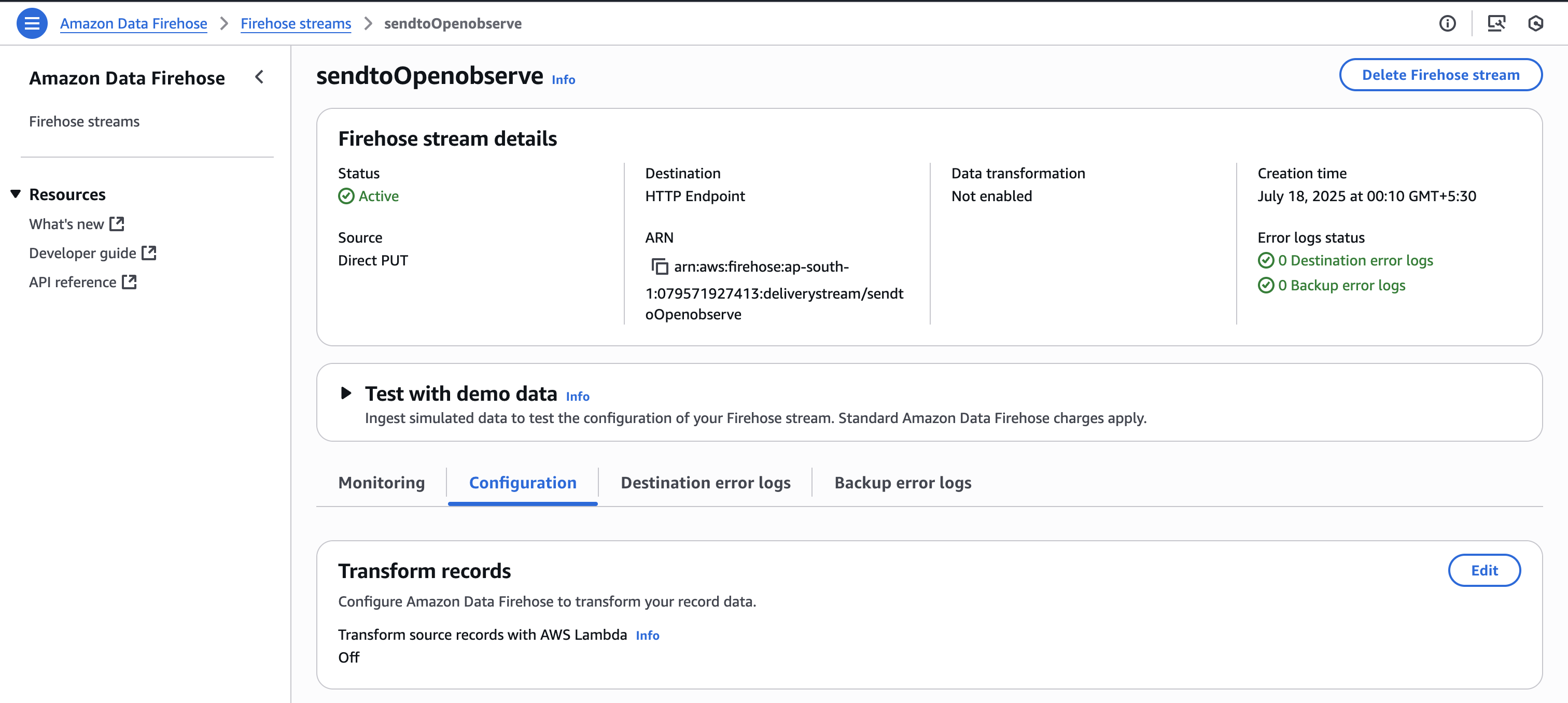
Task: Switch to the Monitoring tab
Action: tap(381, 483)
